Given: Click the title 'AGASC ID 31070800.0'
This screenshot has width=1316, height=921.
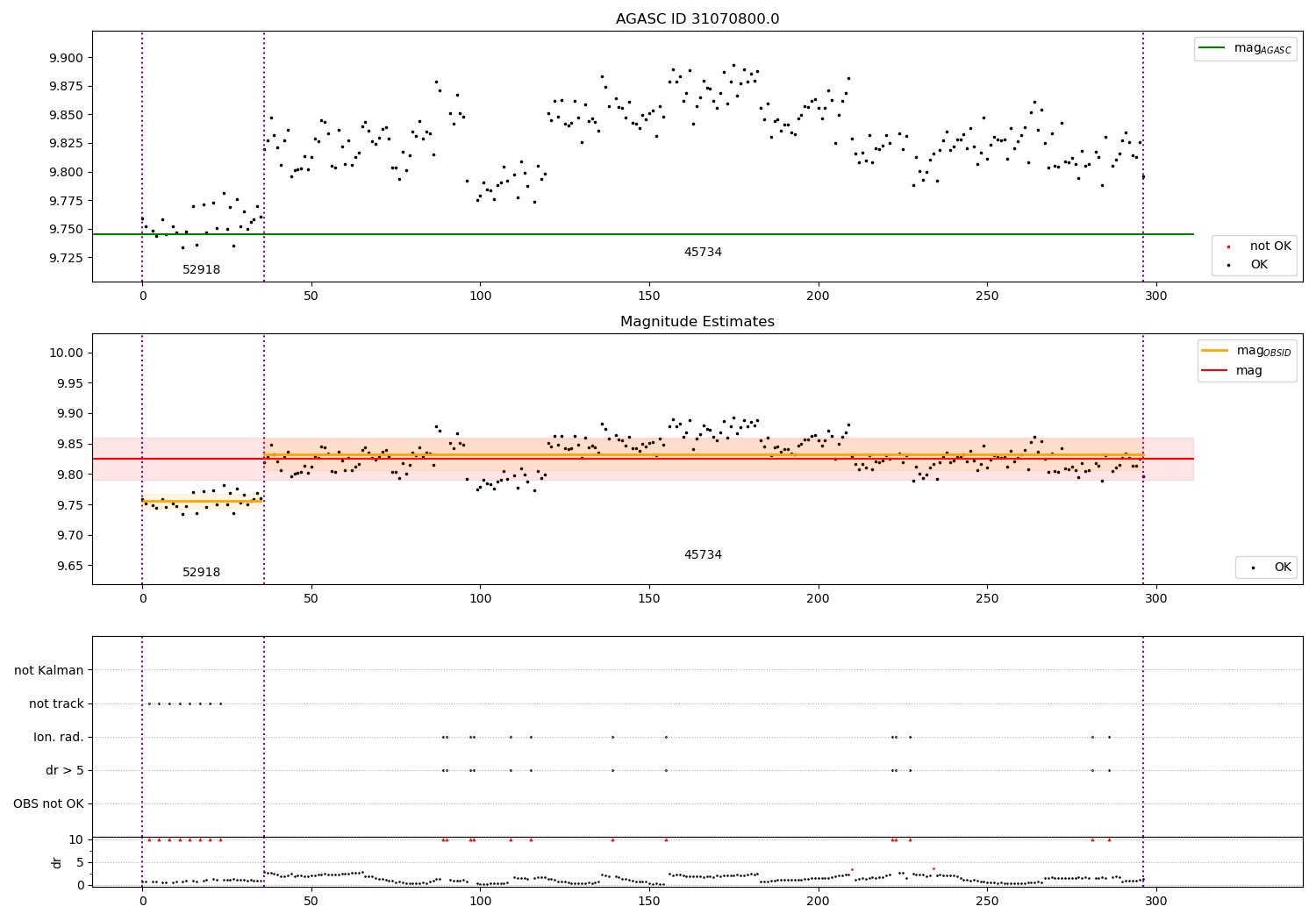Looking at the screenshot, I should point(697,19).
